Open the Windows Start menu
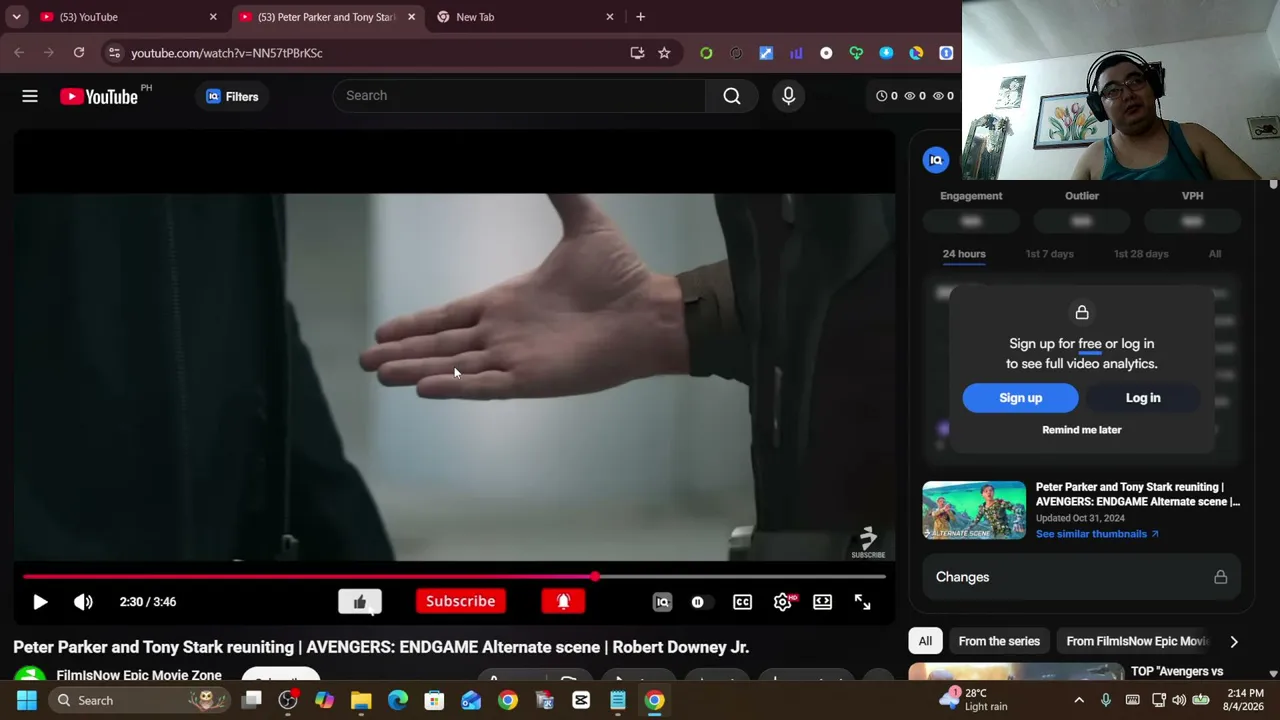This screenshot has width=1280, height=720. point(27,700)
